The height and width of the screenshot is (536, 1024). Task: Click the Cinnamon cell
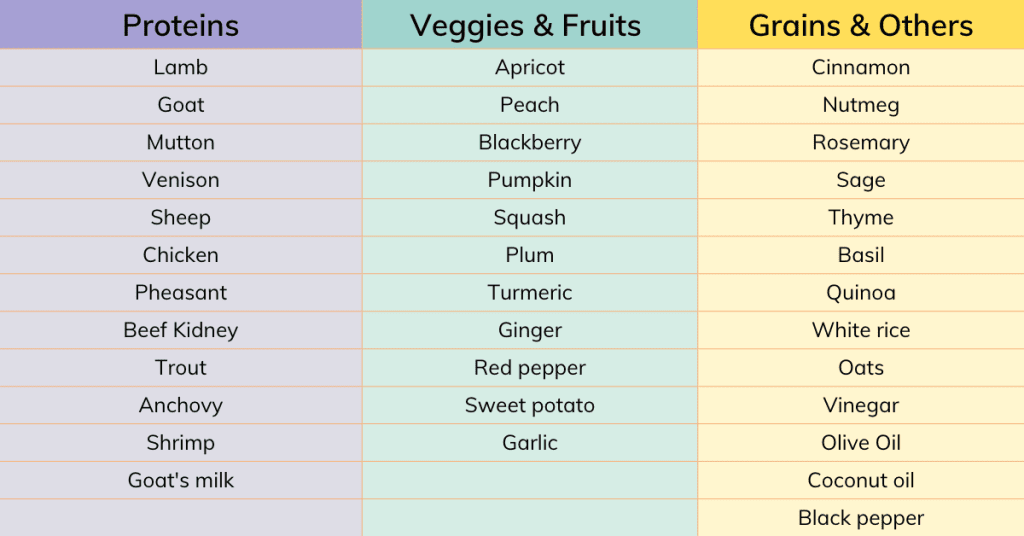861,67
